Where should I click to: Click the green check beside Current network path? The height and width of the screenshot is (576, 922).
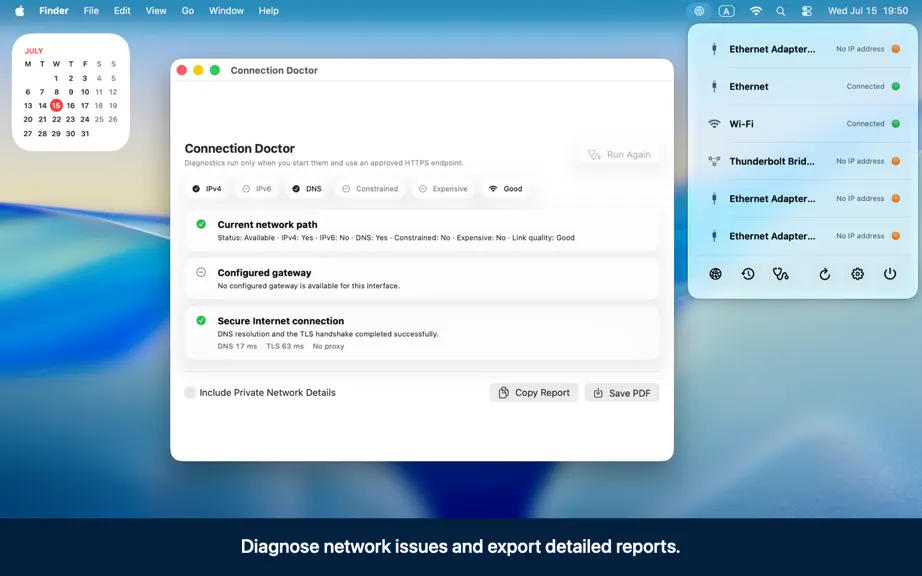[201, 224]
